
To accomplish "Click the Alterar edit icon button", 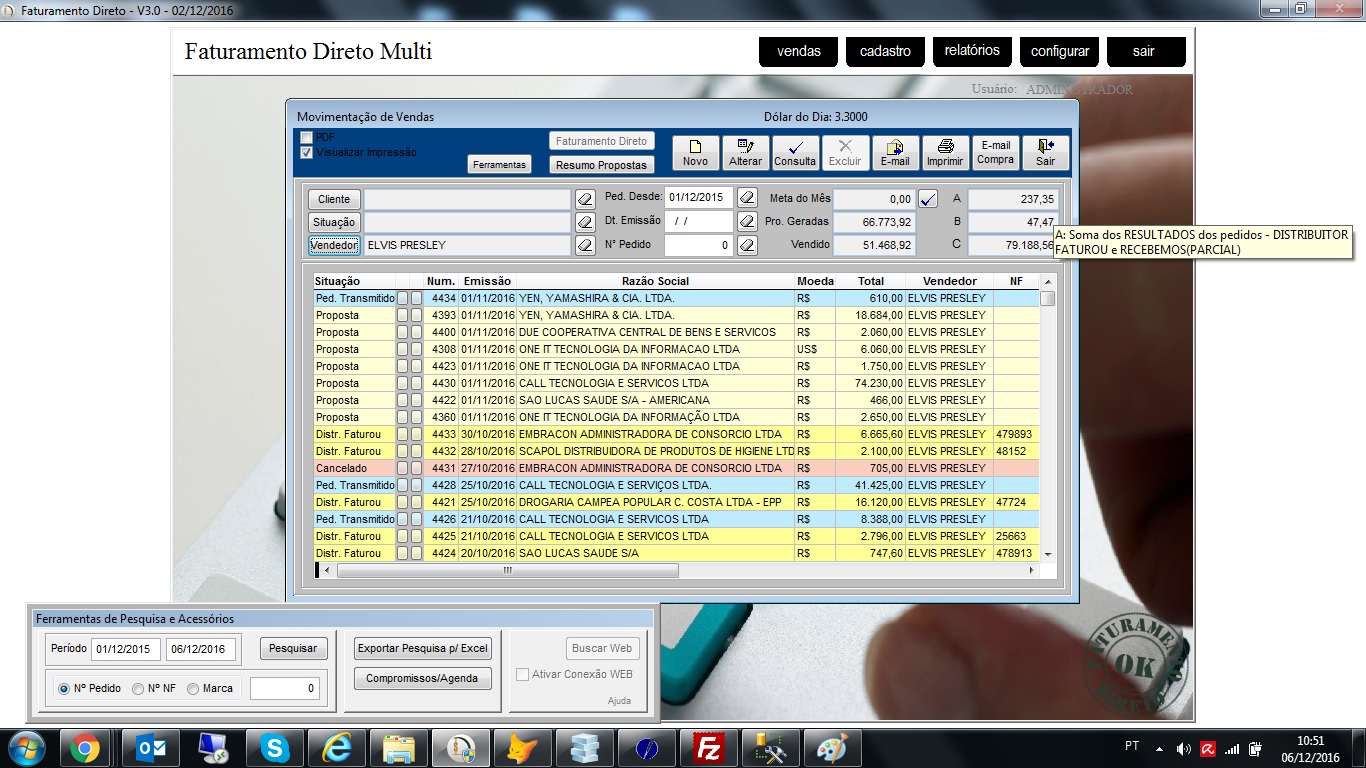I will pyautogui.click(x=745, y=152).
